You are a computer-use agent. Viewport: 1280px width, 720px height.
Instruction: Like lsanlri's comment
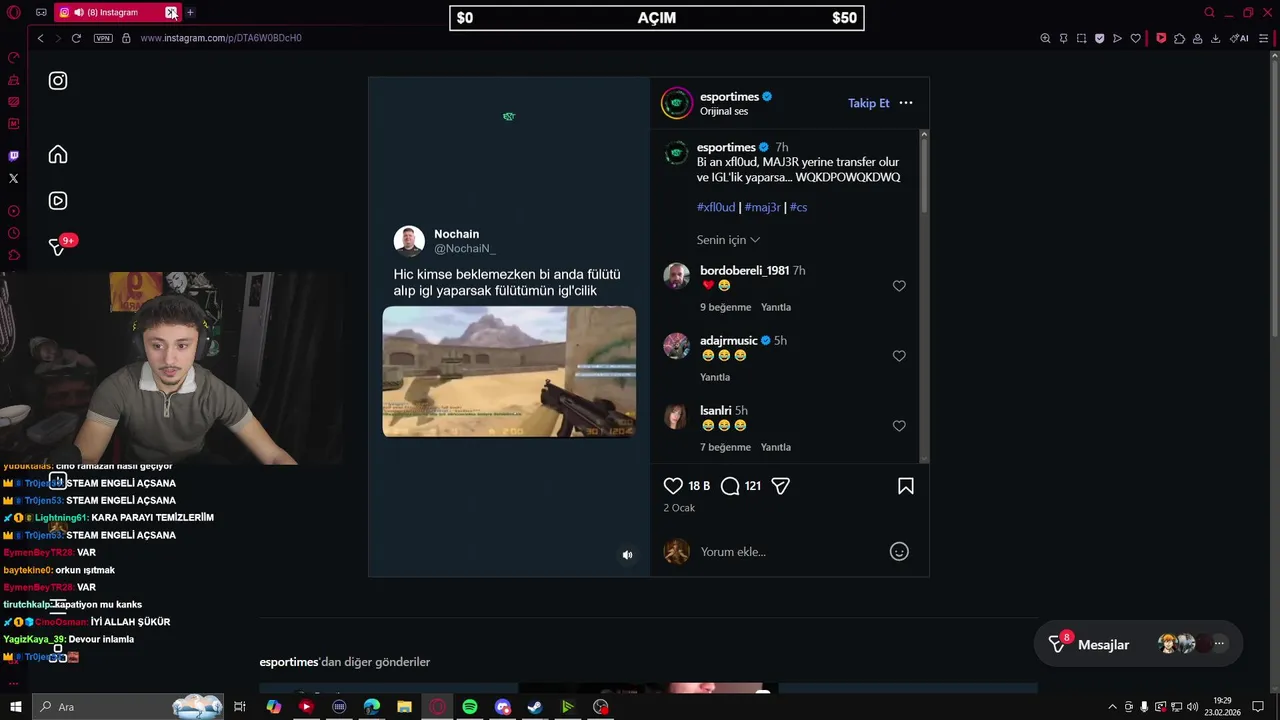899,426
